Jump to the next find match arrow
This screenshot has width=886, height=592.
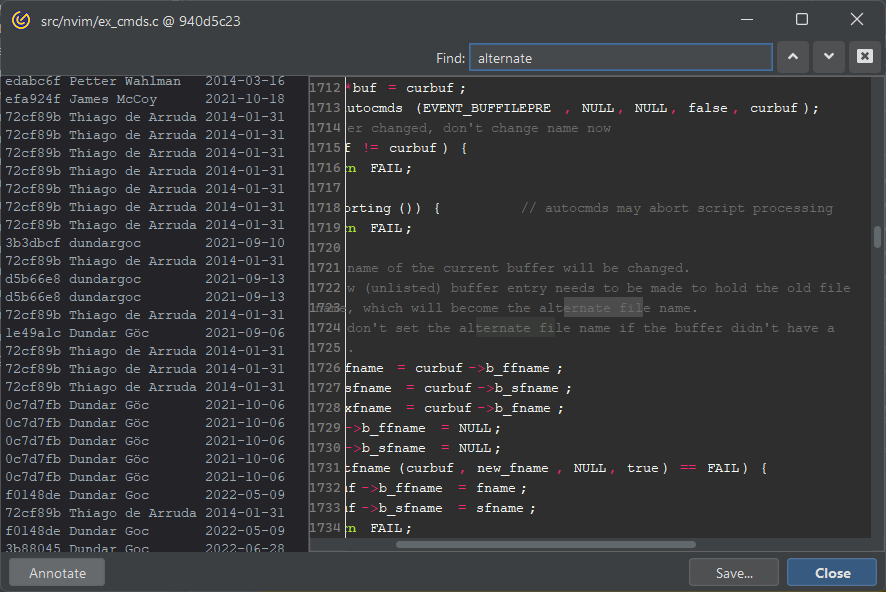[828, 57]
